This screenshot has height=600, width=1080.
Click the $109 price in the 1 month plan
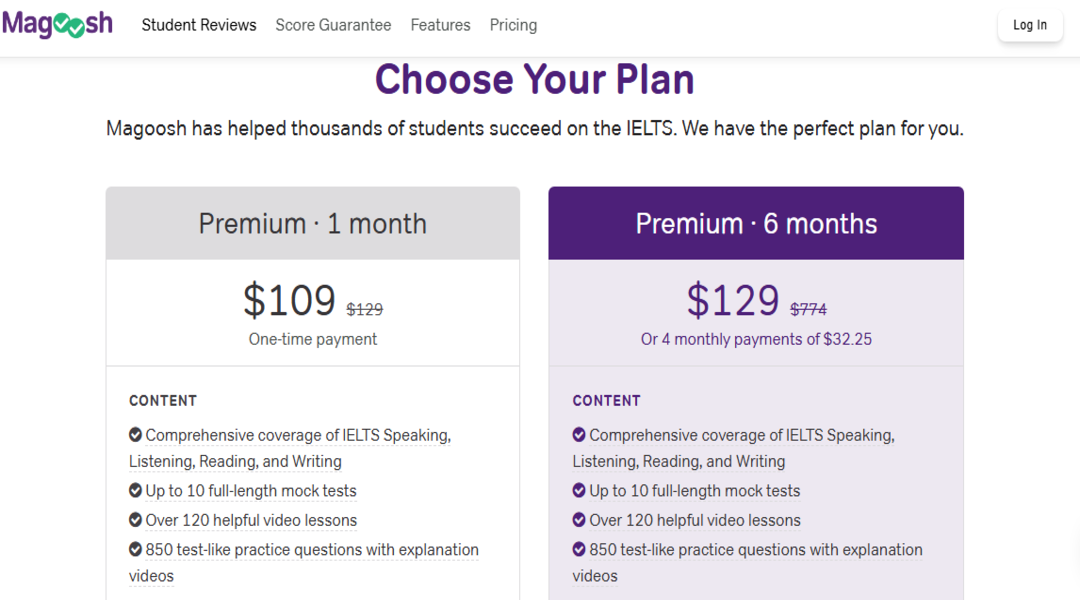pyautogui.click(x=289, y=300)
